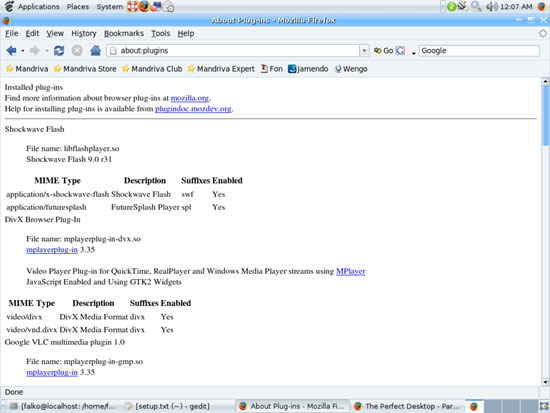
Task: Click the network connection tray icon
Action: [463, 6]
